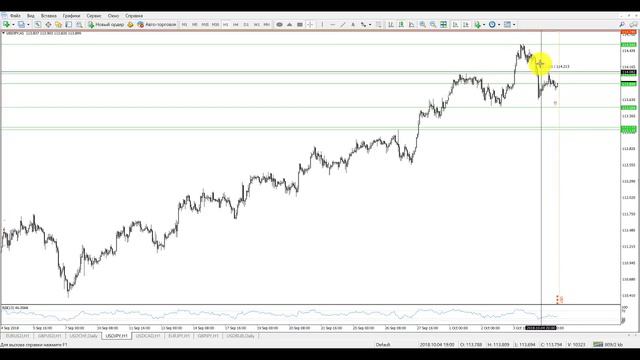
Task: Select the horizontal line tool
Action: pos(332,24)
